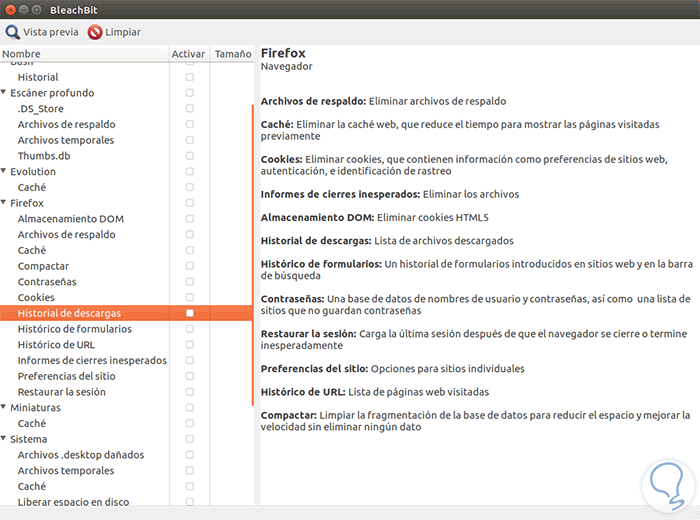Click 'Historial de descargas:' in description pane

pyautogui.click(x=316, y=241)
